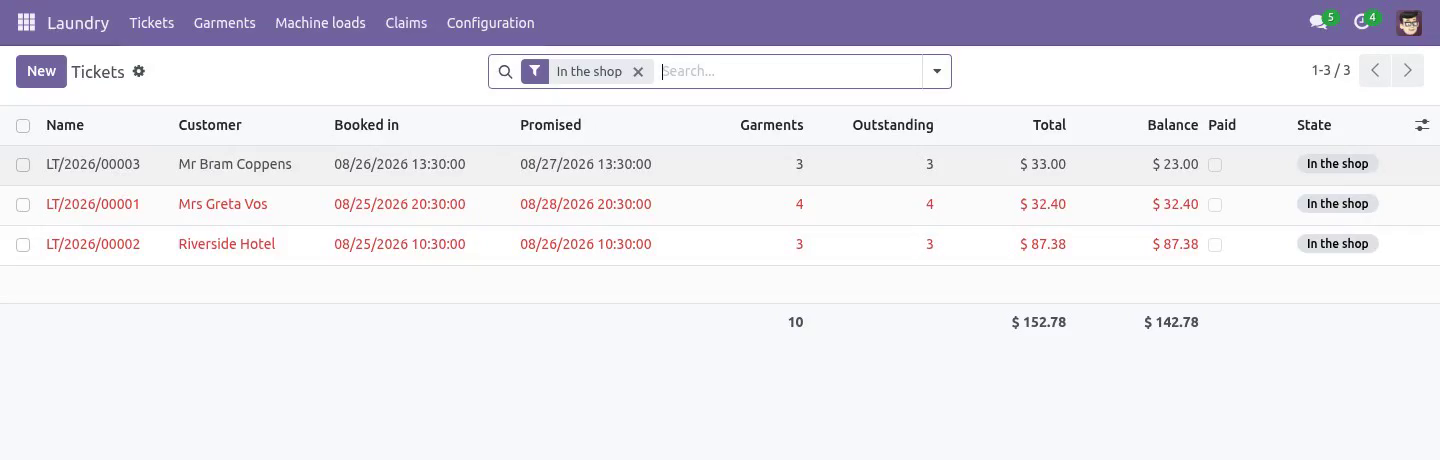This screenshot has height=460, width=1440.
Task: Open the Machine loads menu
Action: tap(320, 22)
